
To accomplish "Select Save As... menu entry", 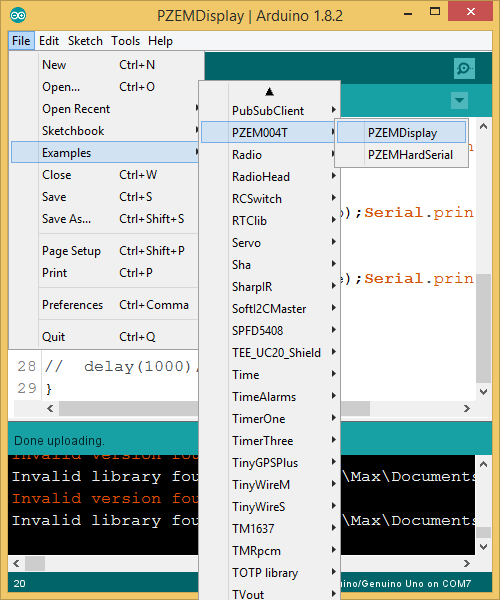I will [104, 219].
